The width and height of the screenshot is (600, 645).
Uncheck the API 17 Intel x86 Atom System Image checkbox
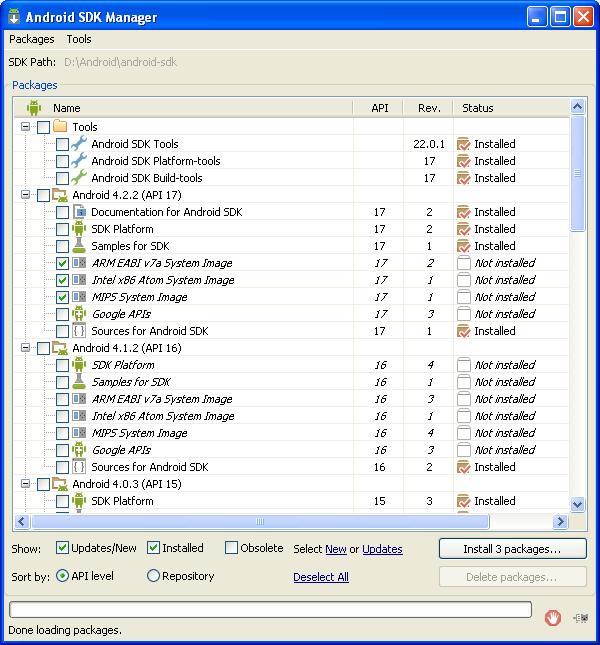tap(62, 280)
